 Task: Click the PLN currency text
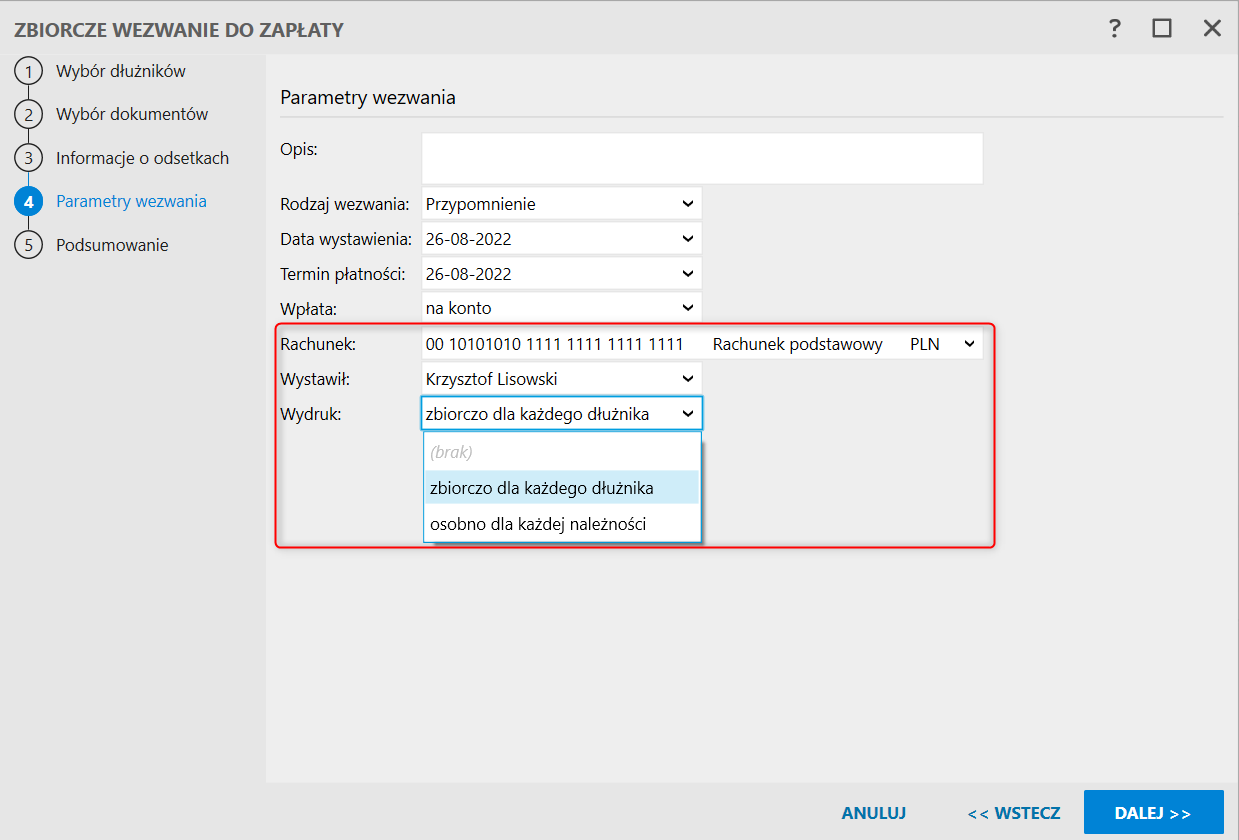tap(925, 344)
